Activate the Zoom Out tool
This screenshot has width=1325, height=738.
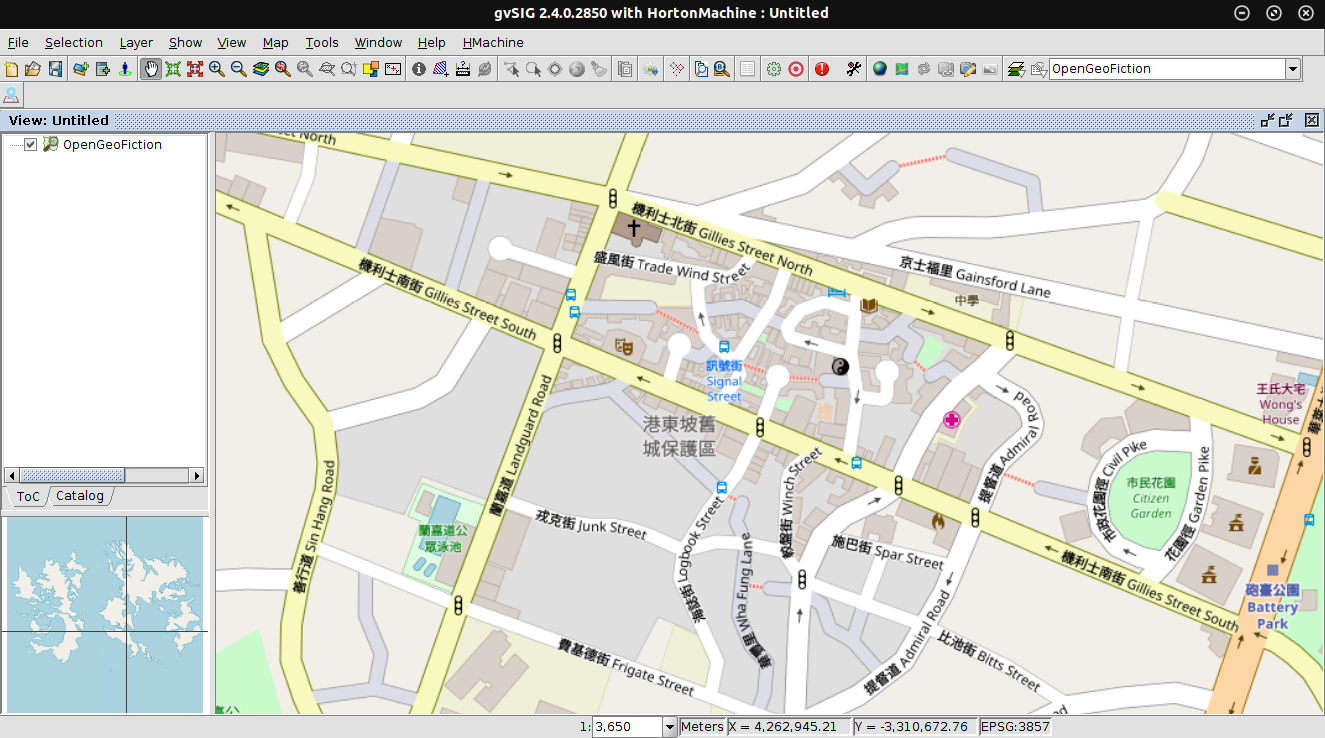[x=238, y=69]
